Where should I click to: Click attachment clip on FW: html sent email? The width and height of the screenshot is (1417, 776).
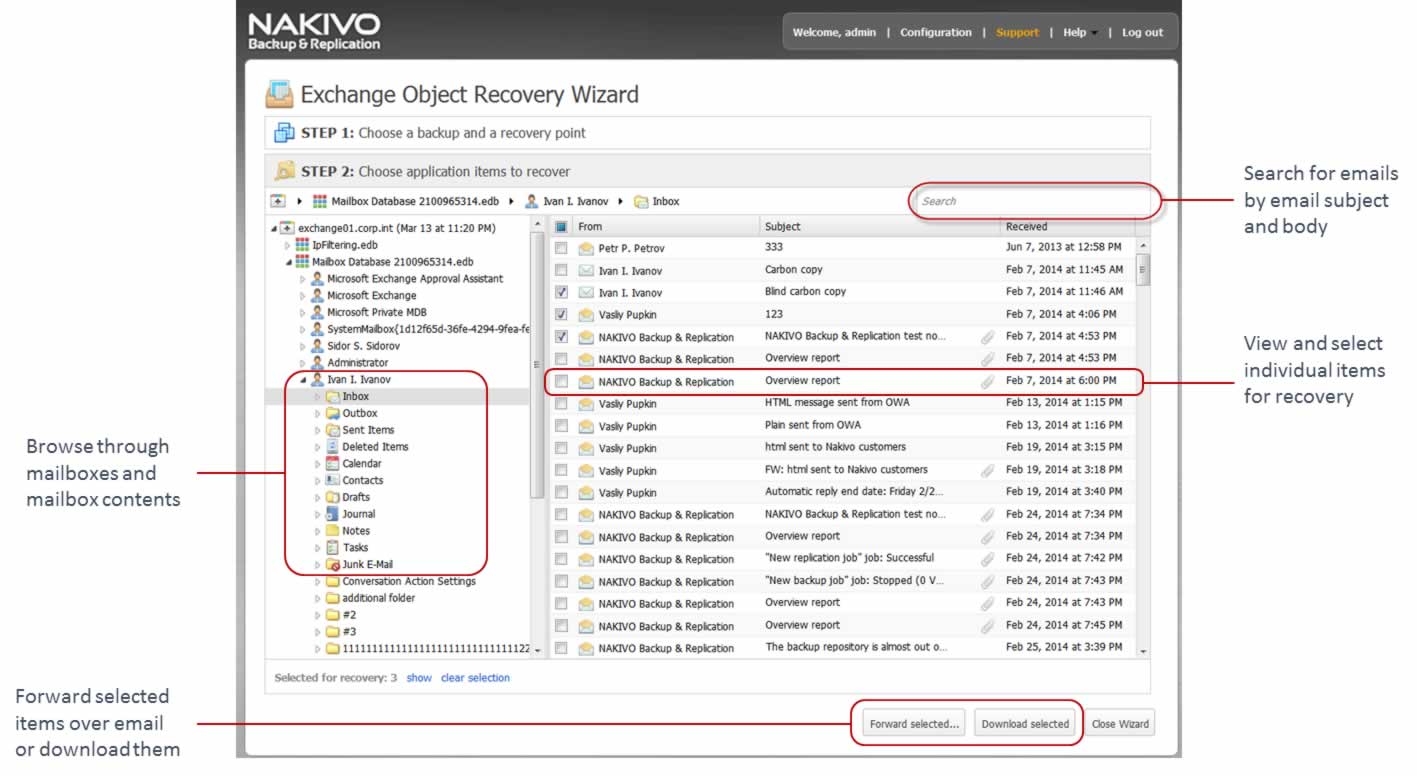987,470
